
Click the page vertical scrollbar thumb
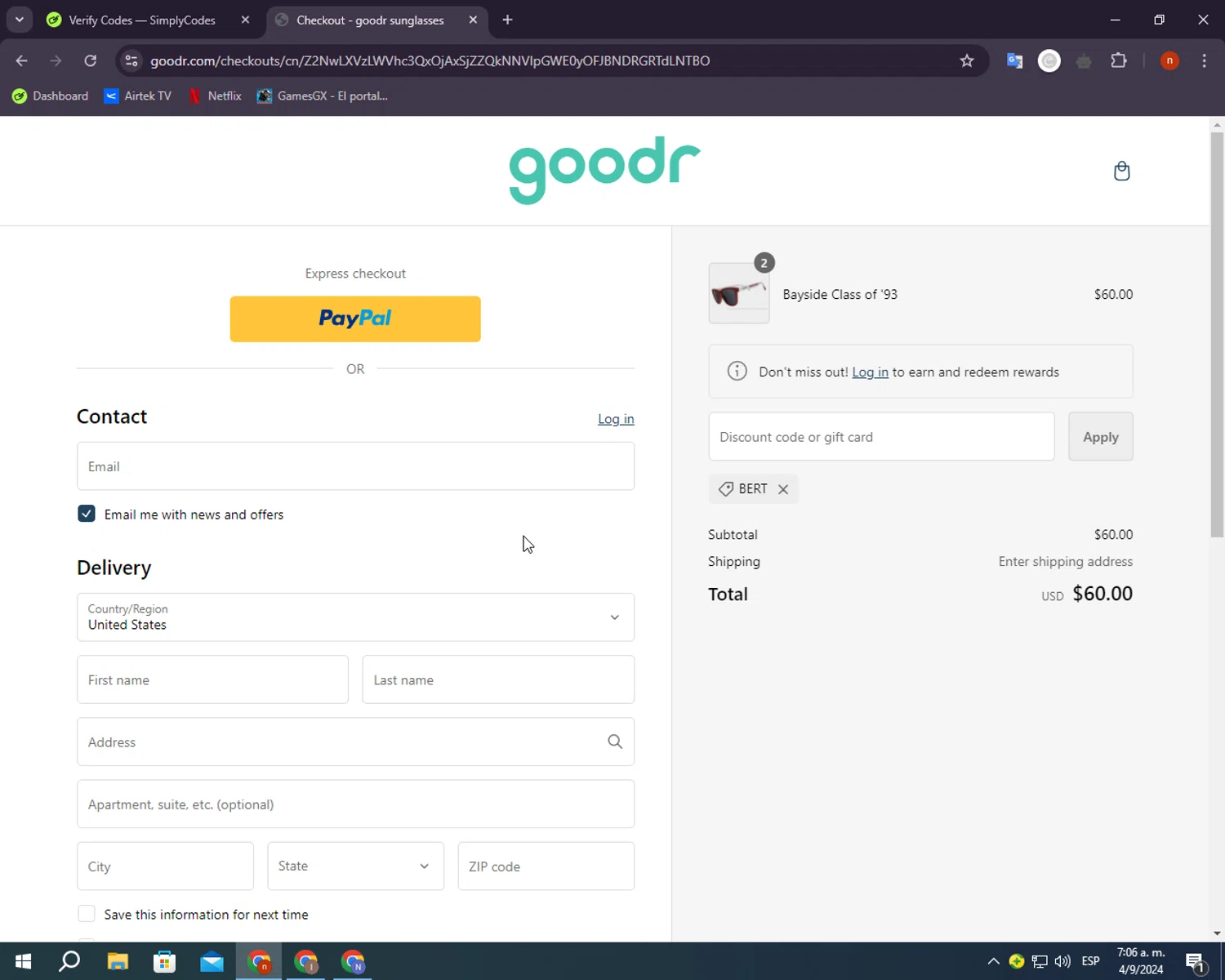tap(1217, 335)
